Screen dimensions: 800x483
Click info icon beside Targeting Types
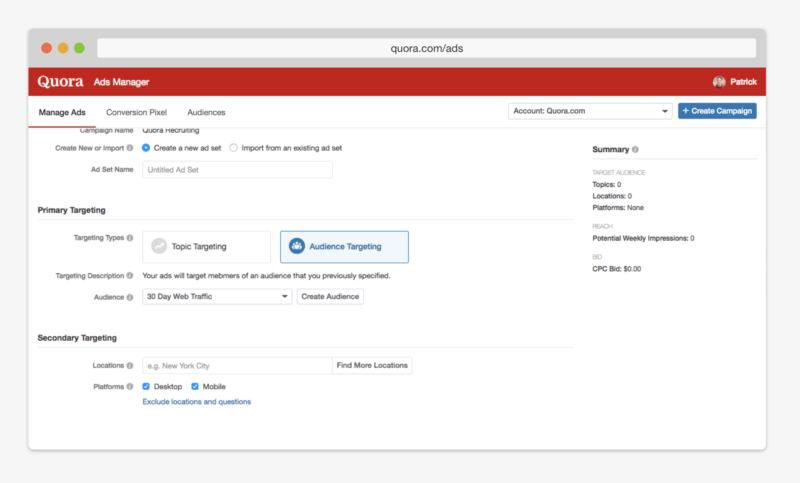click(x=130, y=238)
